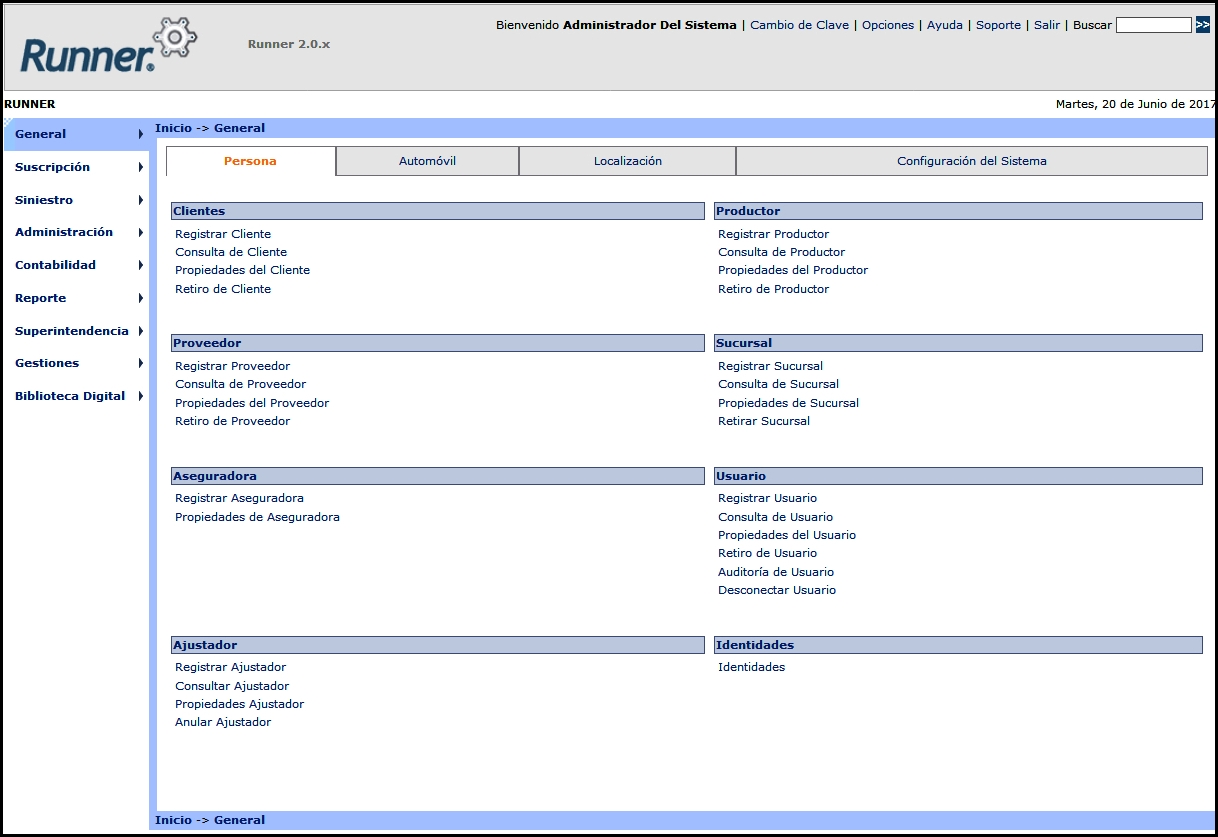Expand the Reporte menu arrow

pyautogui.click(x=141, y=298)
